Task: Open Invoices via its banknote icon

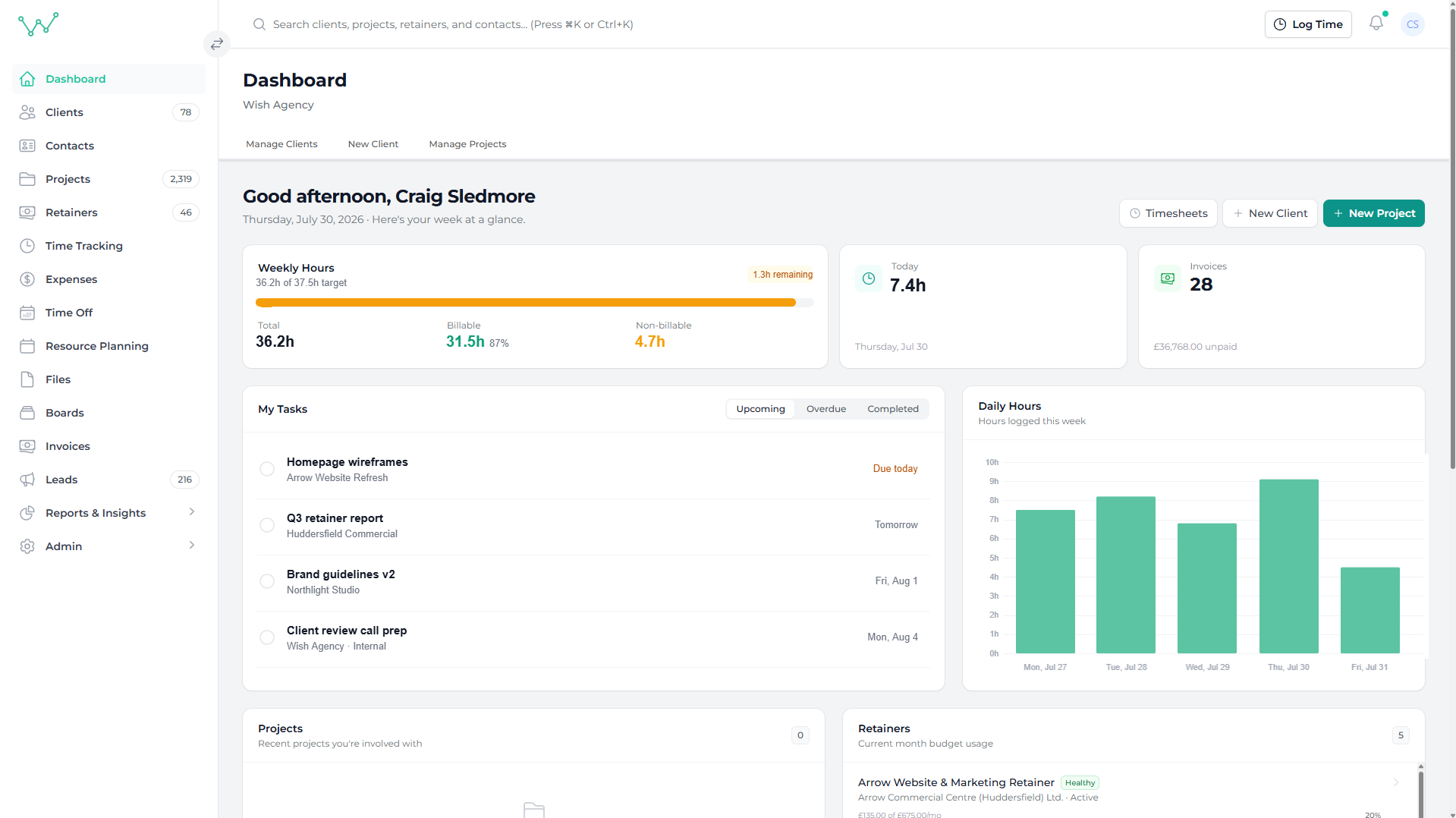Action: 27,446
